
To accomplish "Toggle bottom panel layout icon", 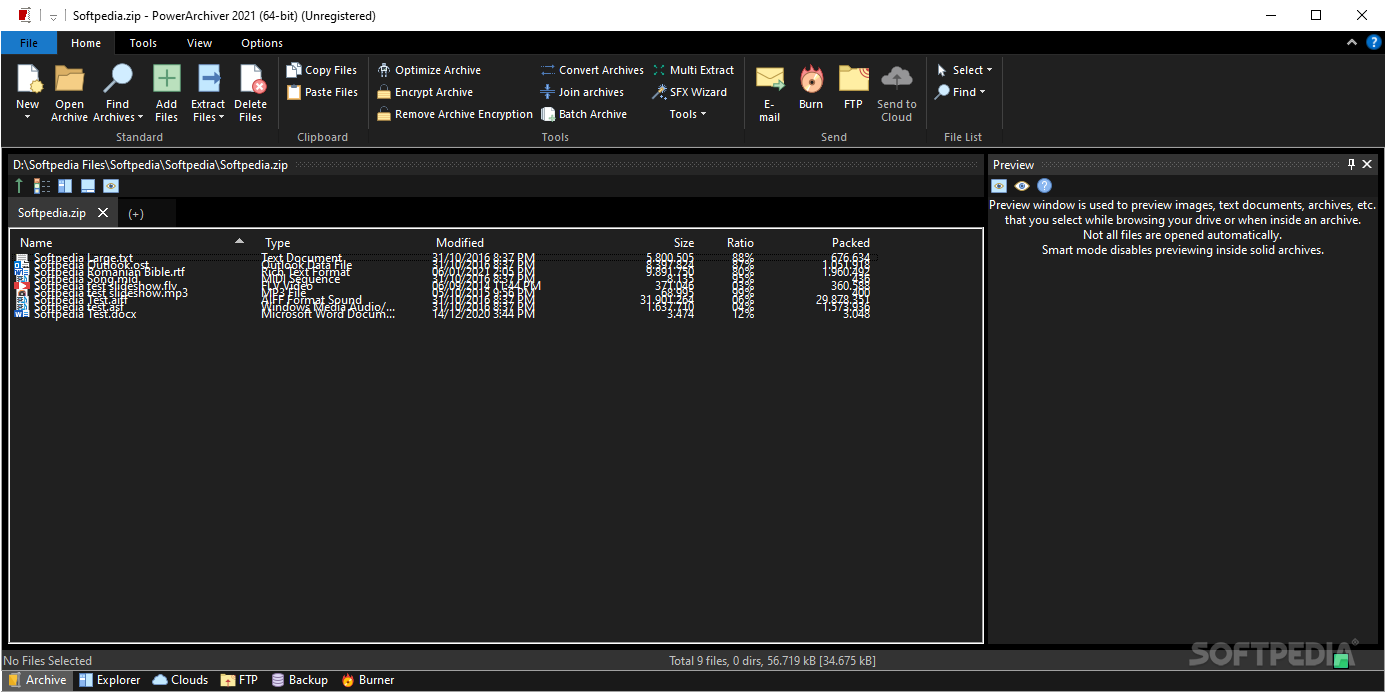I will (x=88, y=186).
